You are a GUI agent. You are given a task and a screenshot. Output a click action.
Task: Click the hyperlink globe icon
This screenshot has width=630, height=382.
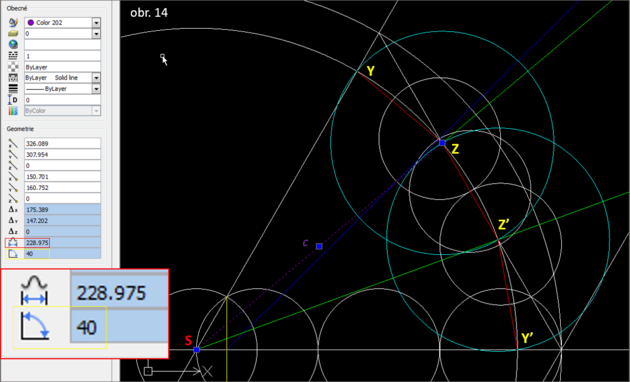coord(13,45)
